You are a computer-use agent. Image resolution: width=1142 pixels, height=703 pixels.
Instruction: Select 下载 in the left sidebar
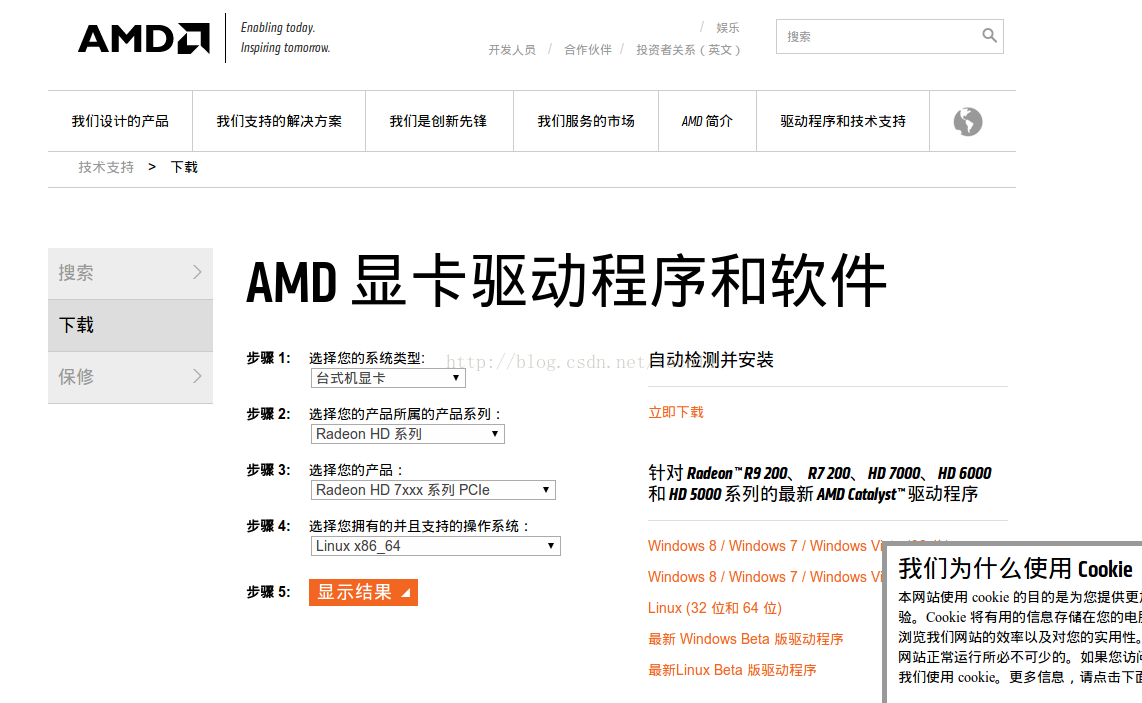pyautogui.click(x=130, y=325)
